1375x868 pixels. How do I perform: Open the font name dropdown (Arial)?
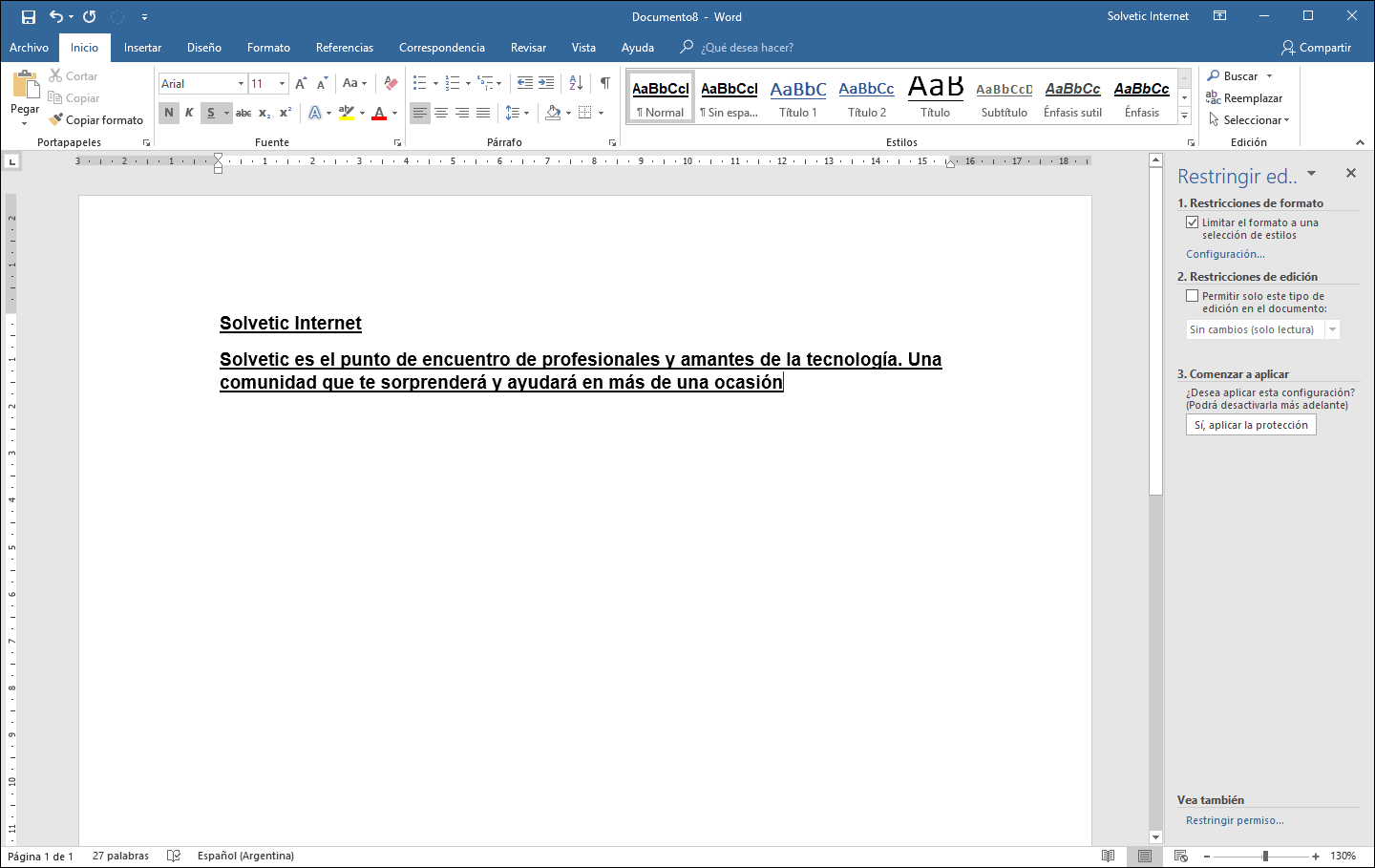pos(241,84)
